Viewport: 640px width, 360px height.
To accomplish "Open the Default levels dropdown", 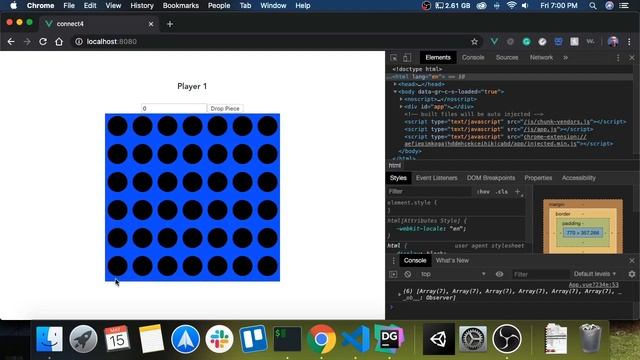I will pyautogui.click(x=595, y=274).
